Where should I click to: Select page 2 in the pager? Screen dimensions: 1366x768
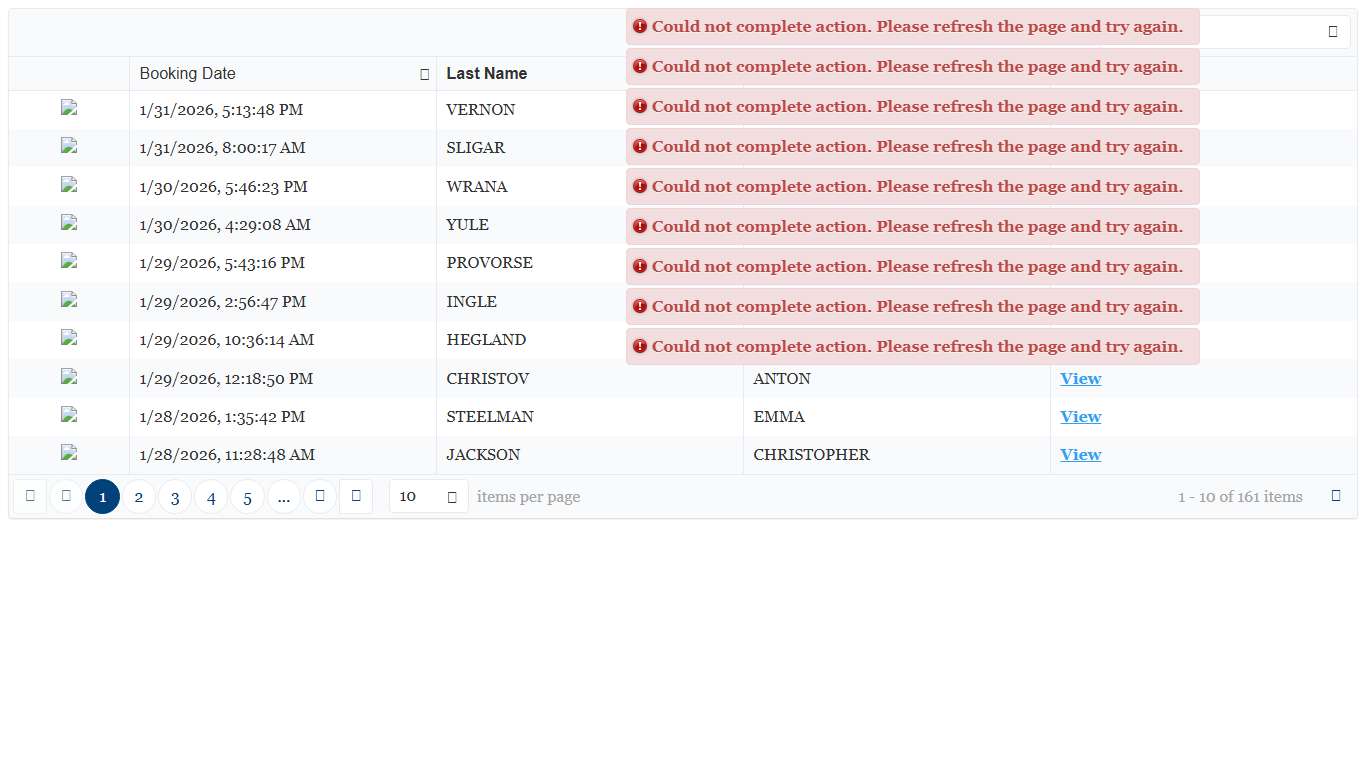click(x=139, y=497)
